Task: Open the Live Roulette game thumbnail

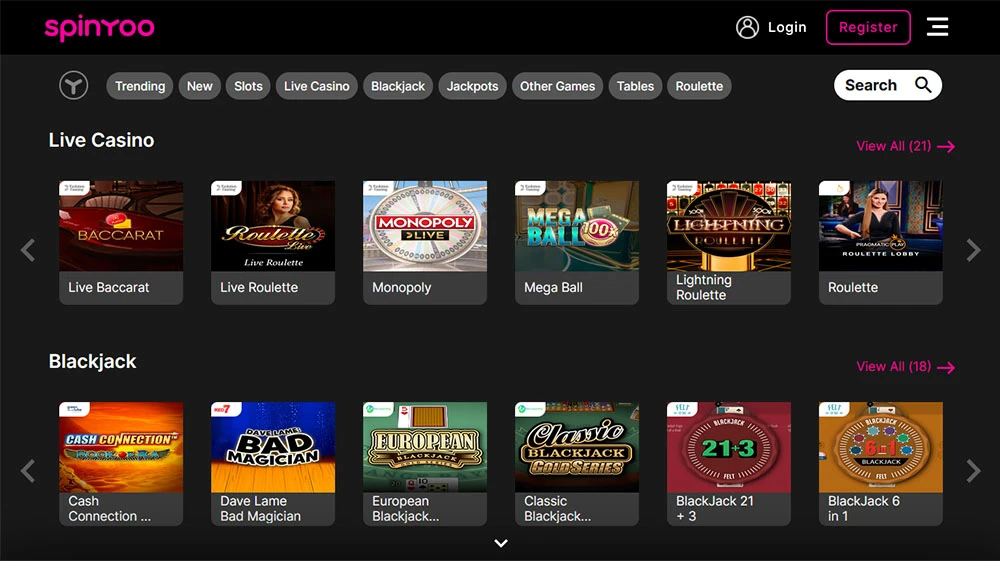Action: pyautogui.click(x=273, y=226)
